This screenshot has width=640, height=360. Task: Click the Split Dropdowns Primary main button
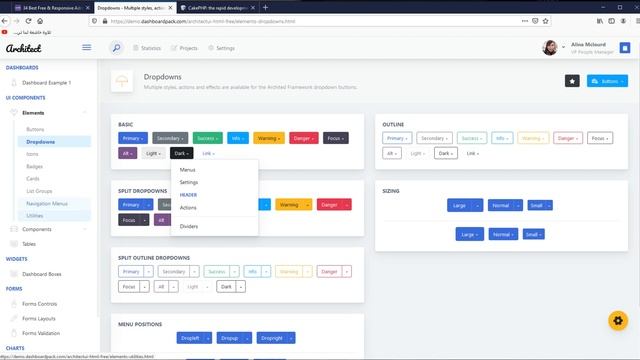coord(131,204)
